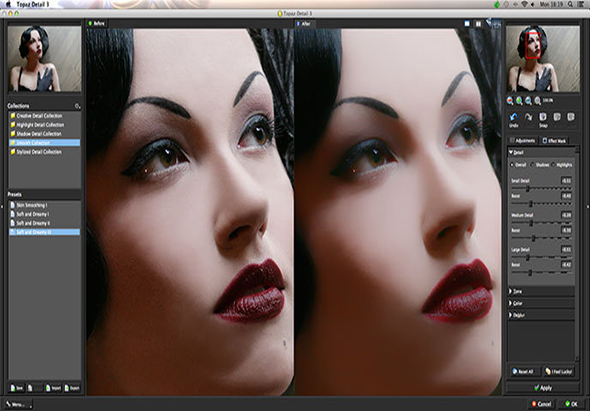
Task: Click the first snapshot icon right of Snap
Action: (x=557, y=117)
